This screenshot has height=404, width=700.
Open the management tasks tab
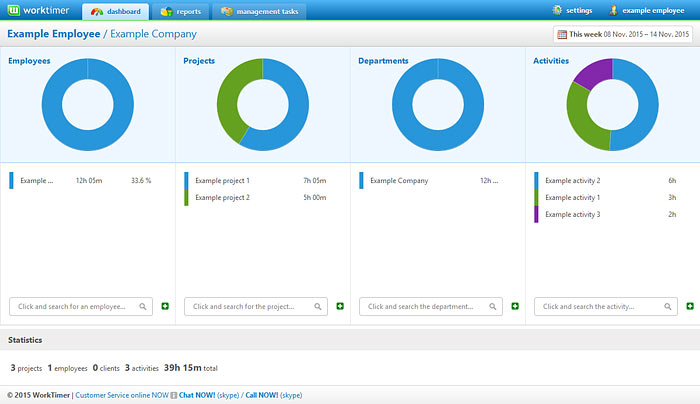click(259, 12)
